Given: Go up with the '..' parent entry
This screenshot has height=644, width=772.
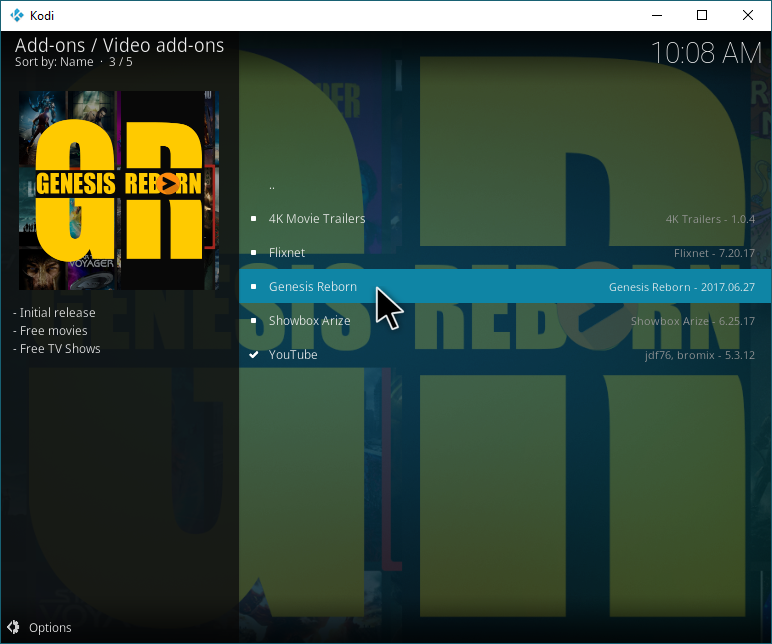Looking at the screenshot, I should [505, 185].
